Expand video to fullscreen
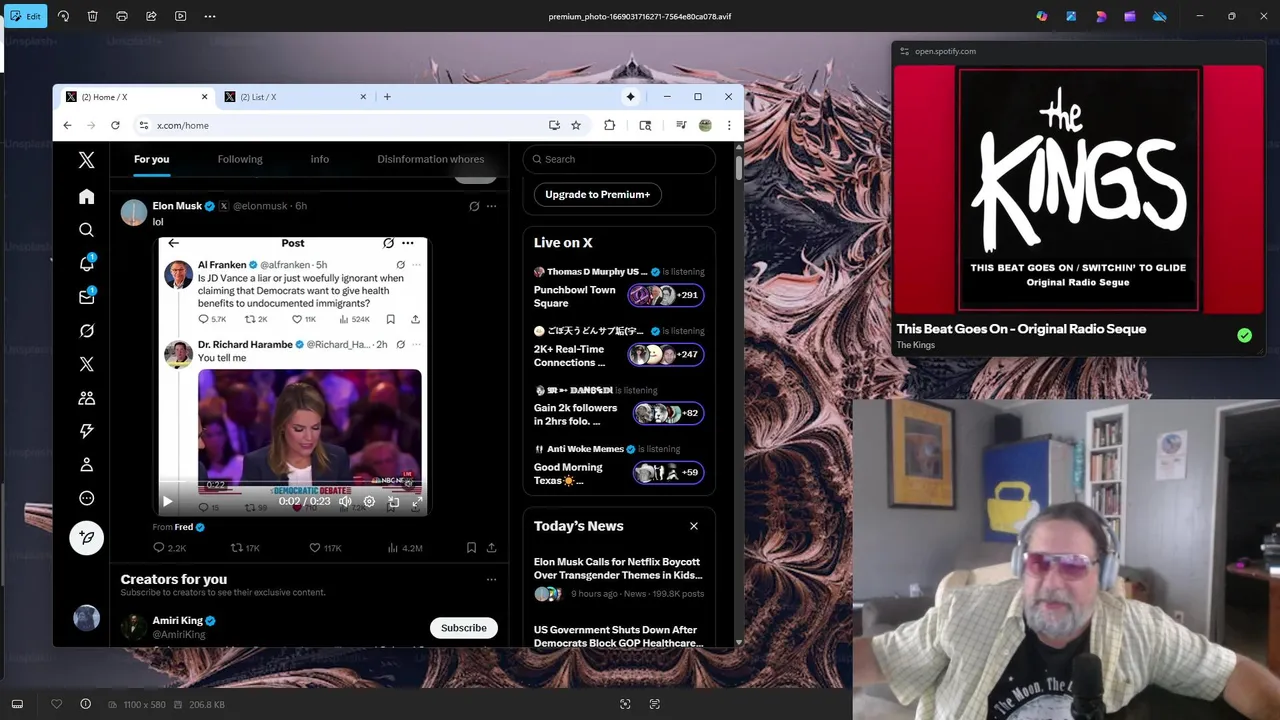Image resolution: width=1280 pixels, height=720 pixels. point(417,502)
